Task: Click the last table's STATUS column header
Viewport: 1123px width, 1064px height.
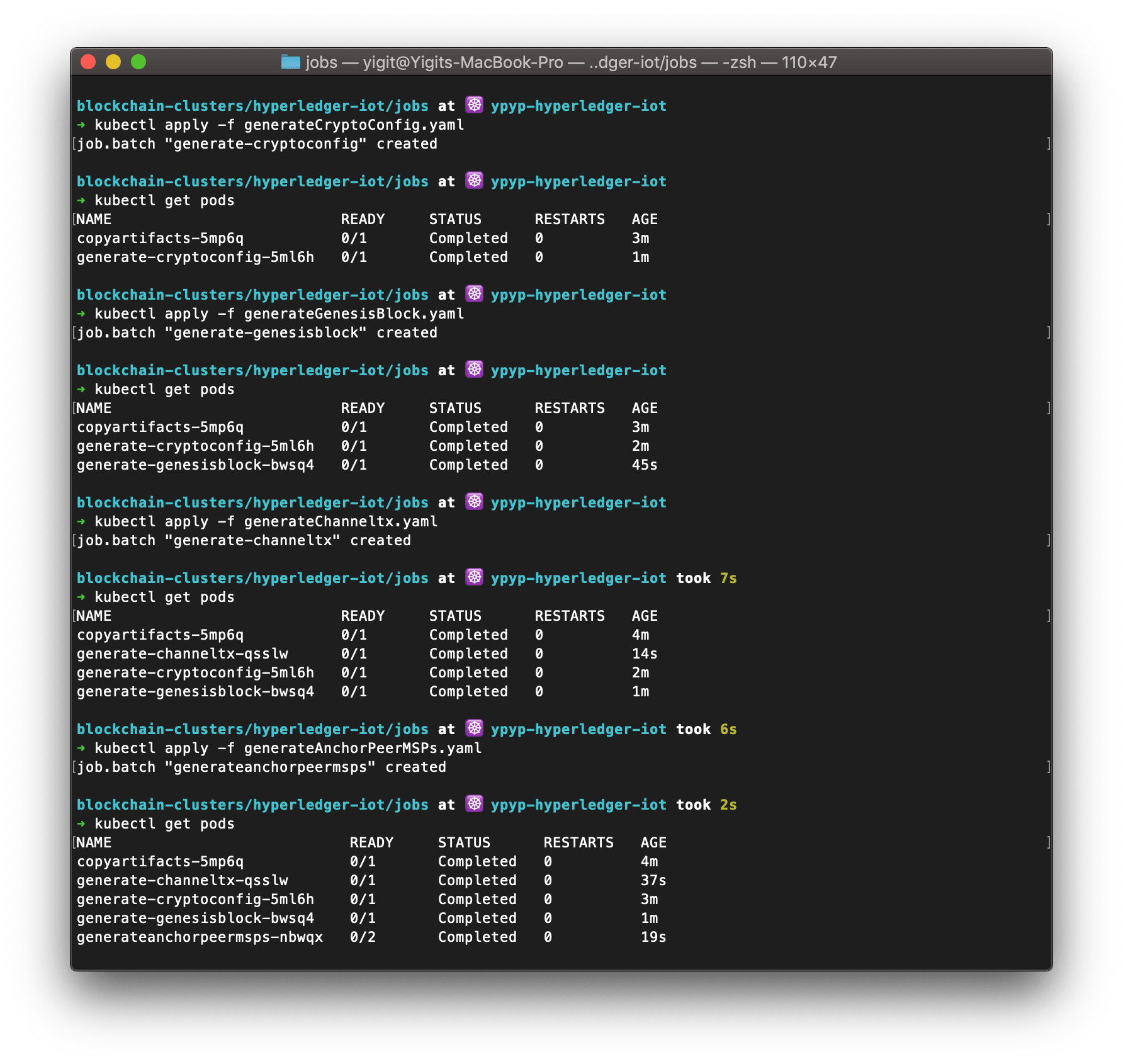Action: [x=464, y=842]
